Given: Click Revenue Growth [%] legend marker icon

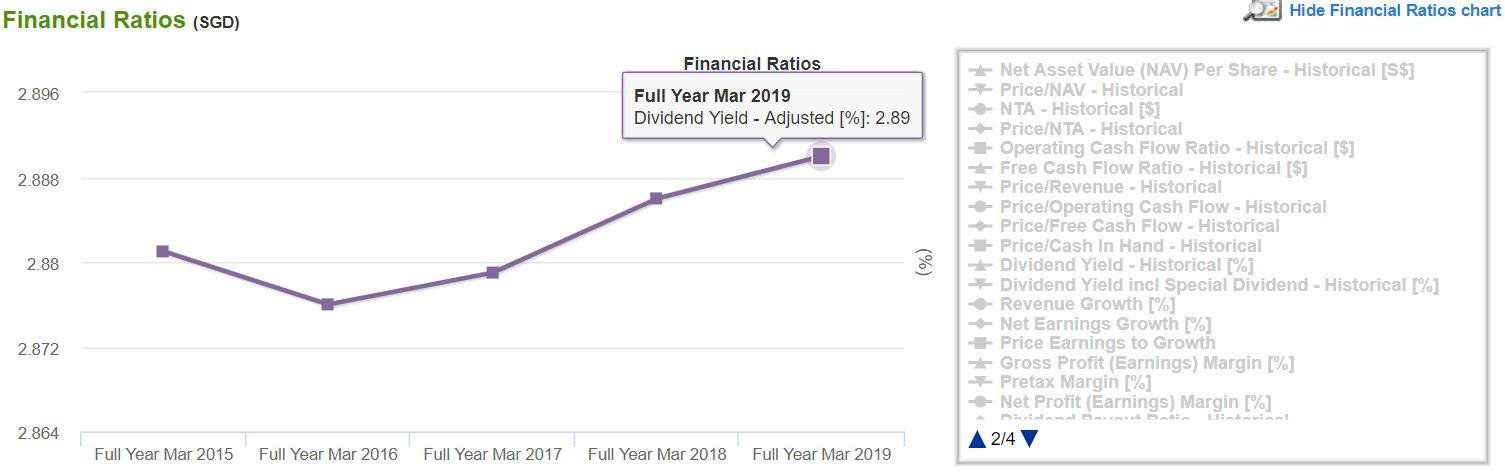Looking at the screenshot, I should click(x=981, y=304).
